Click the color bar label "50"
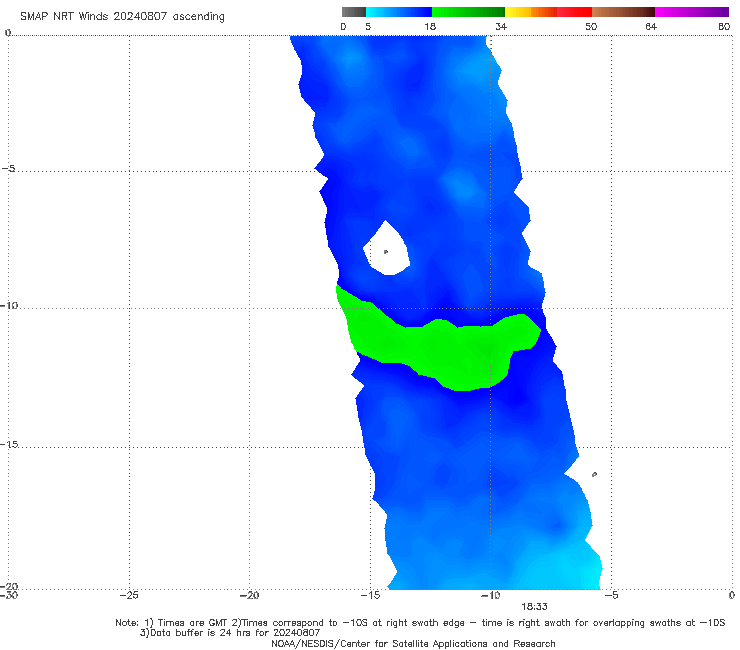740x650 pixels. [591, 26]
